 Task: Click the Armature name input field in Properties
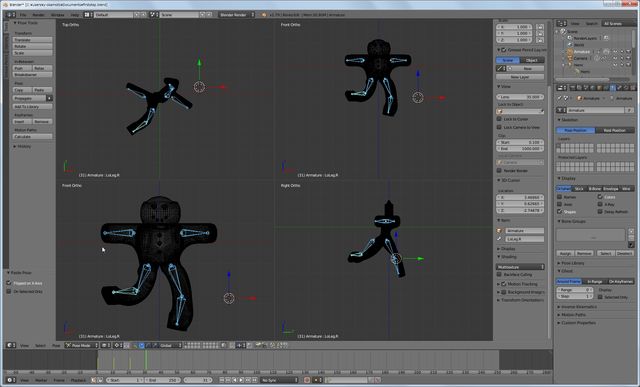595,110
